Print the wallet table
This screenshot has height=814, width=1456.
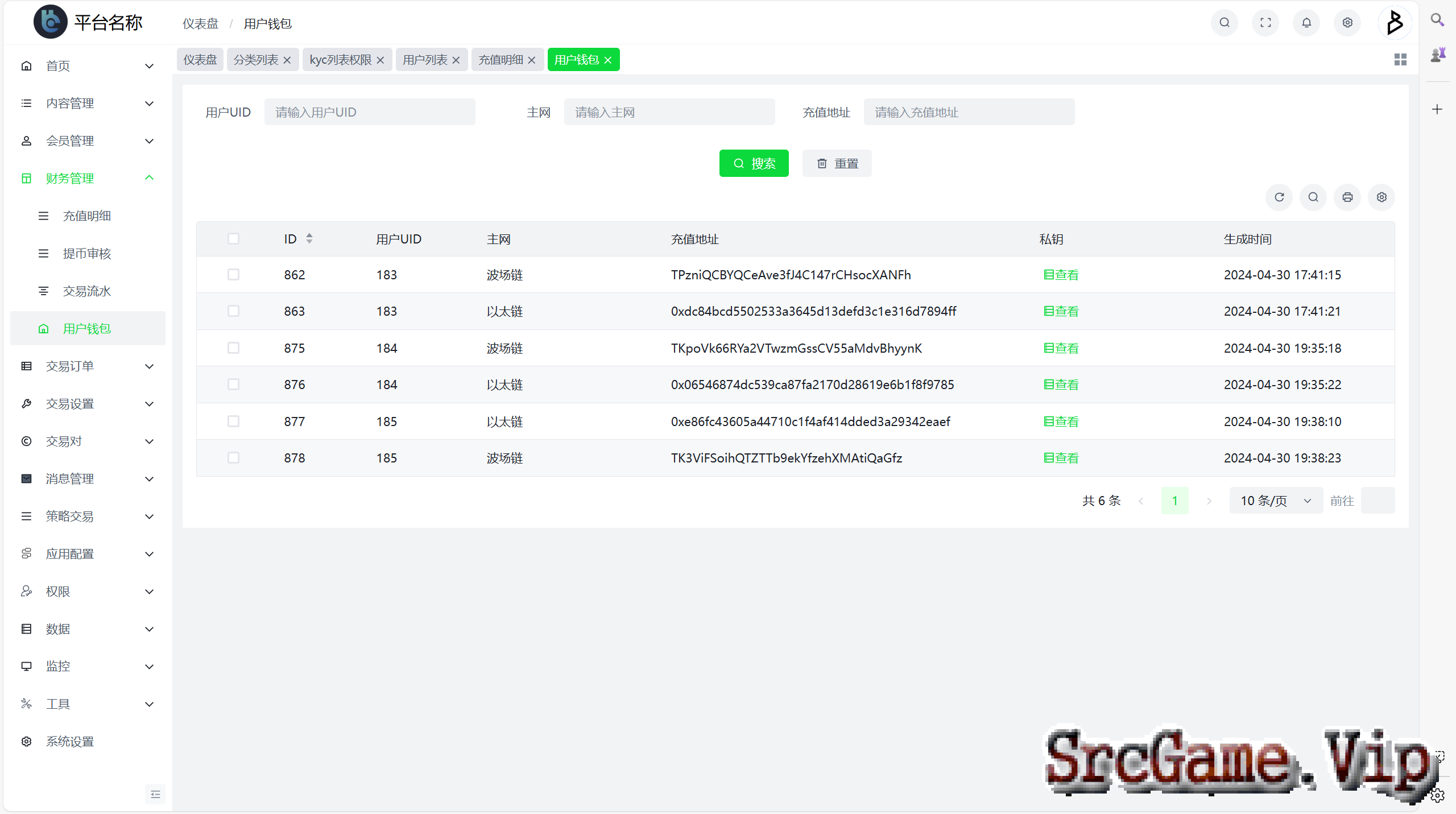[1347, 197]
